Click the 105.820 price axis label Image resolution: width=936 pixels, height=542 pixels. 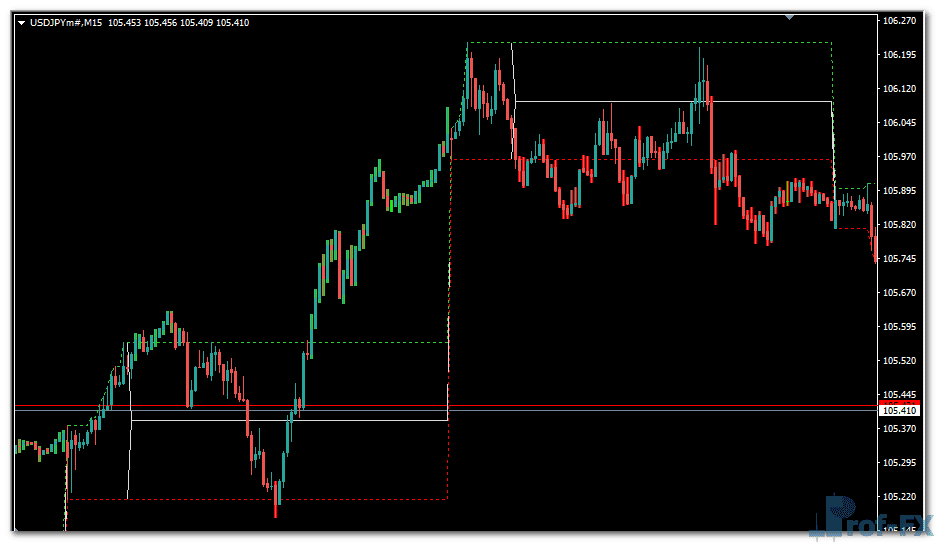(x=900, y=225)
